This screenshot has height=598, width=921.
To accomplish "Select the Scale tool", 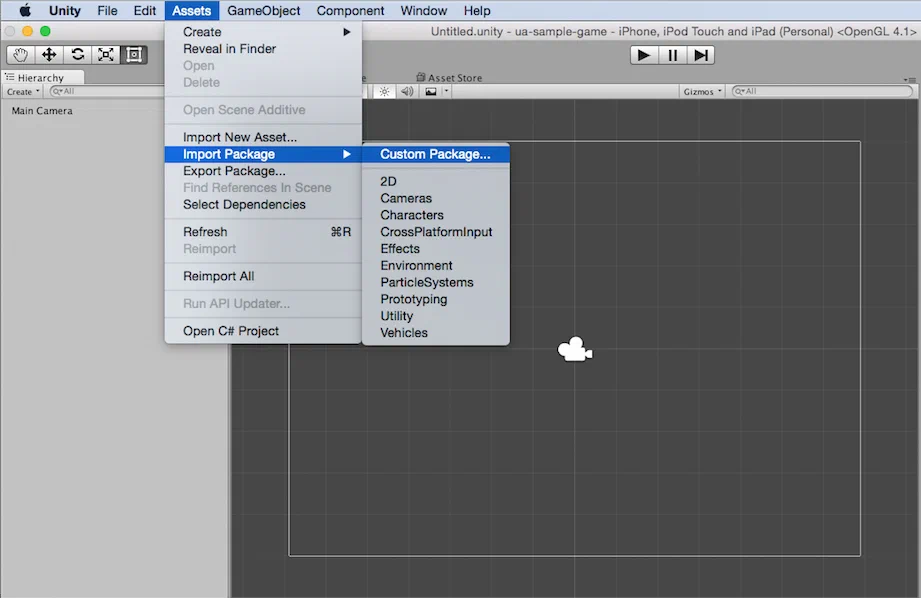I will 105,55.
